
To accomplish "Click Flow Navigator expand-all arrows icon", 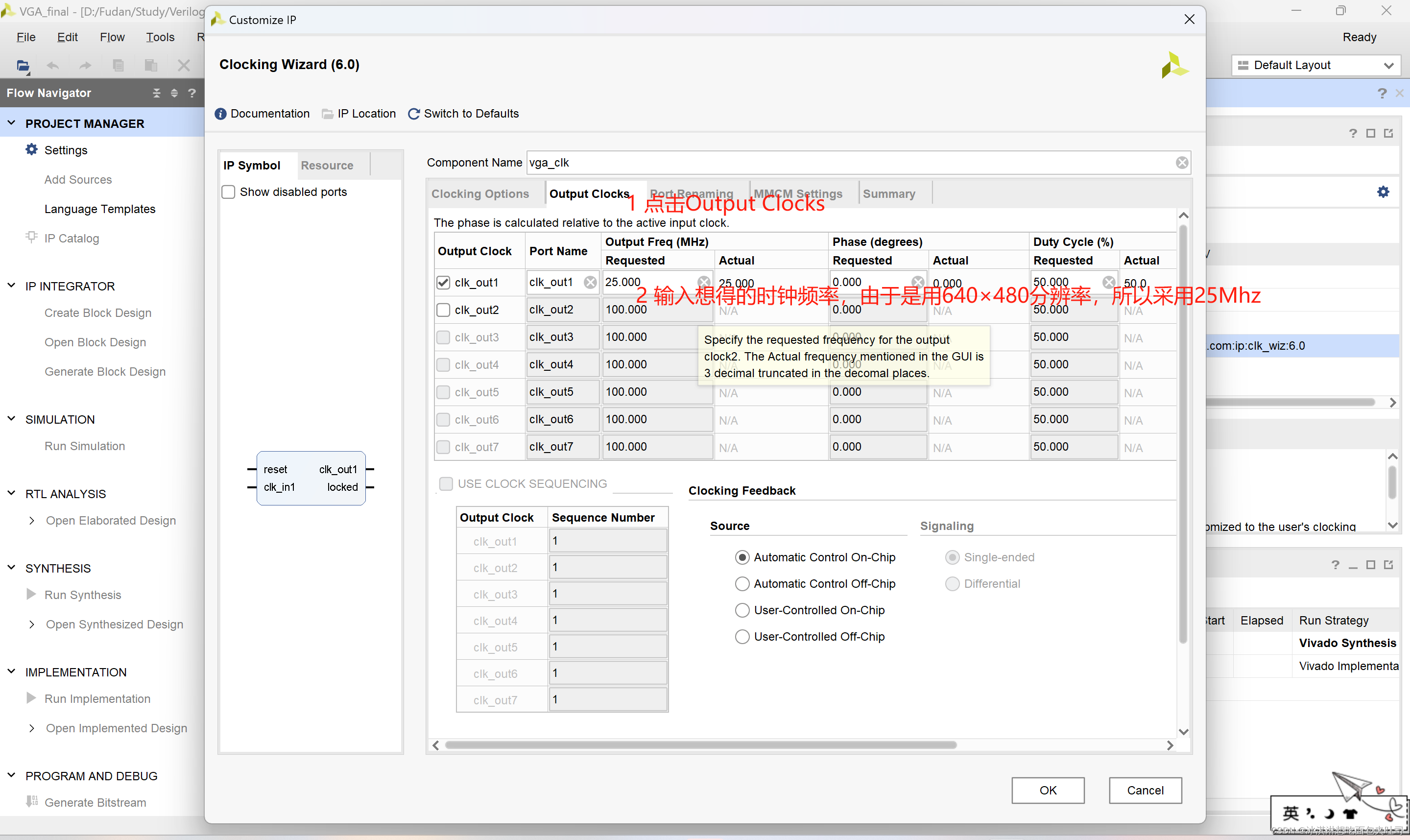I will [x=174, y=93].
